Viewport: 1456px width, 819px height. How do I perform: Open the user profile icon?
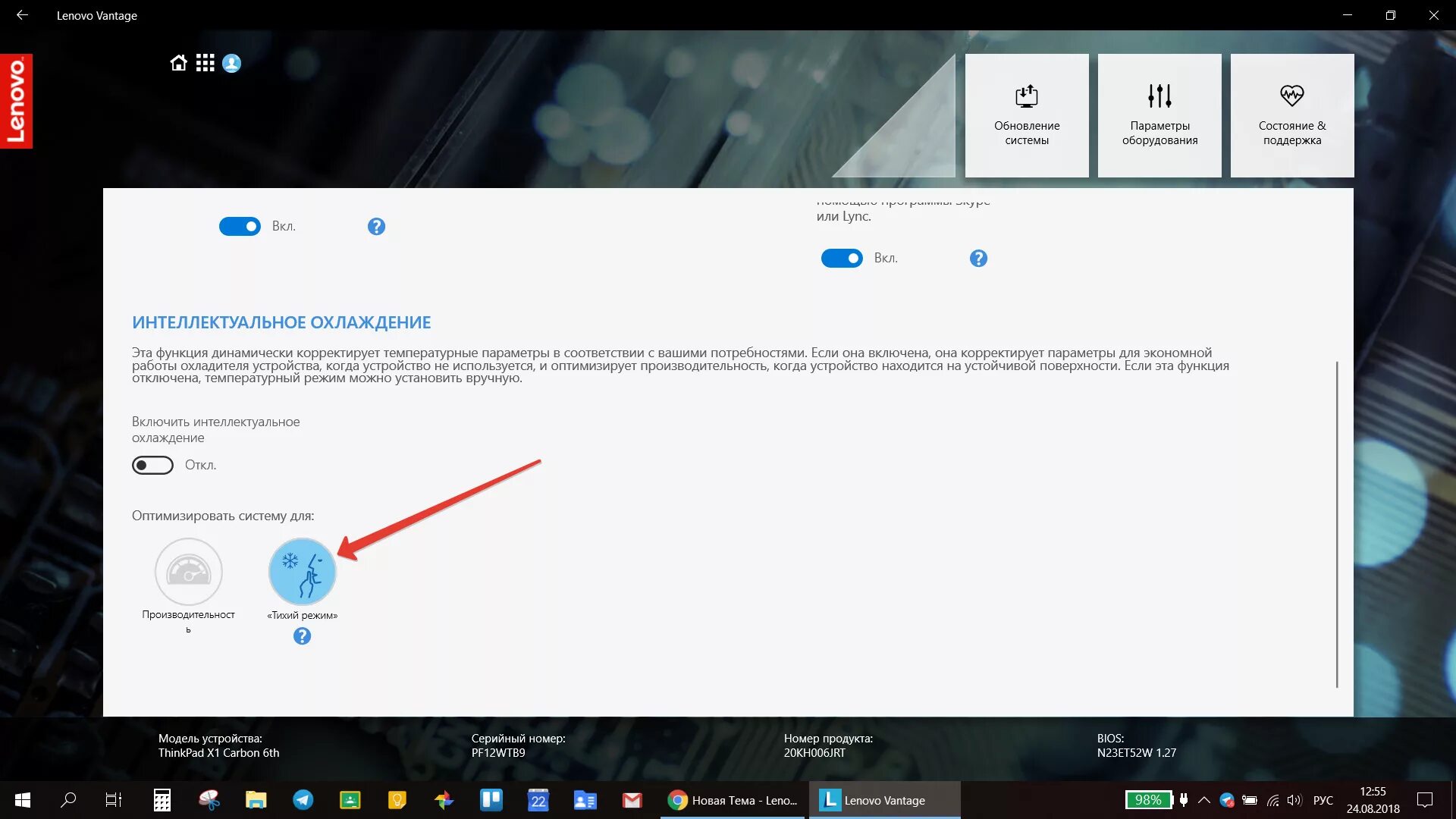[x=232, y=63]
